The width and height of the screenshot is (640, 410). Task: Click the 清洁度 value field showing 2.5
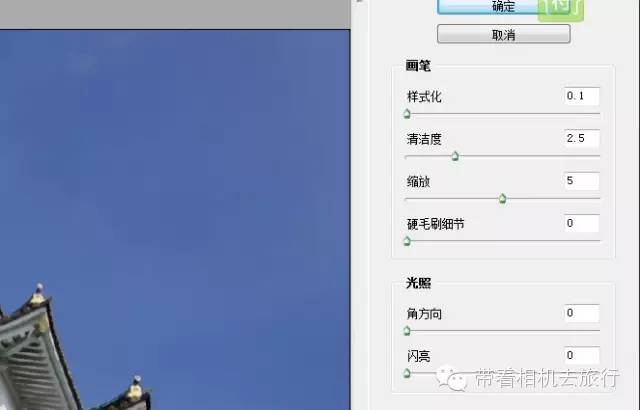(582, 138)
